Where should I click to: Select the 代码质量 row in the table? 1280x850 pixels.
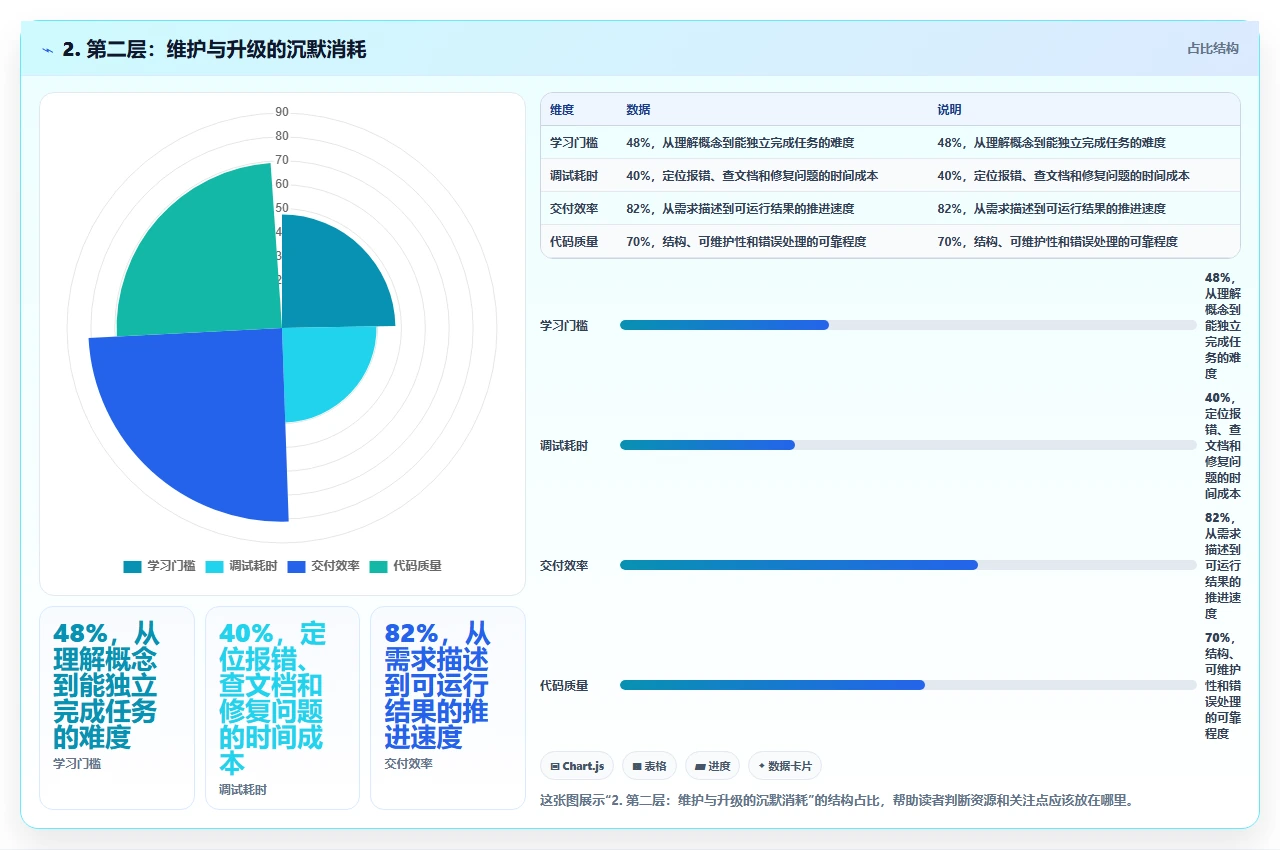890,242
